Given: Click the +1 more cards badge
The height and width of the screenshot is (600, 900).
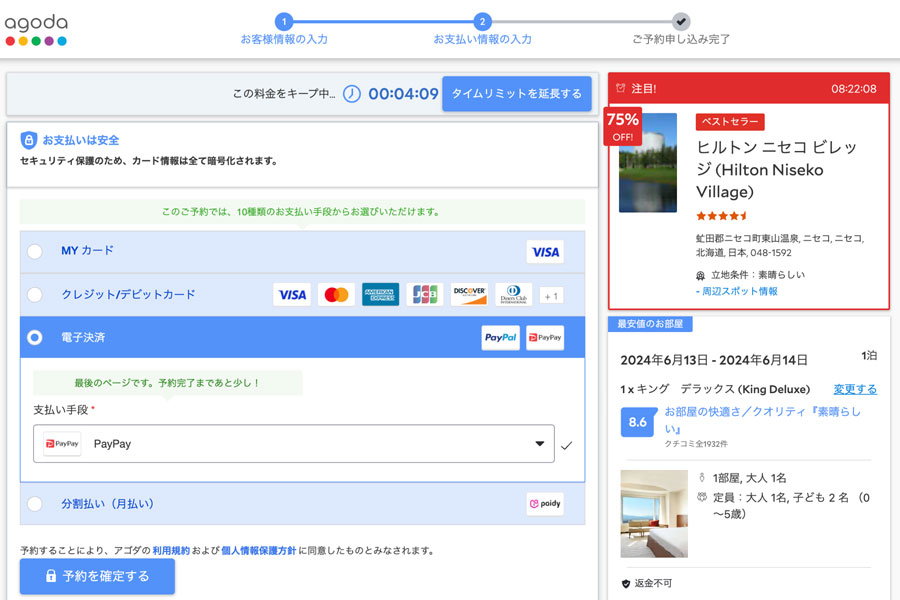Looking at the screenshot, I should pyautogui.click(x=551, y=296).
